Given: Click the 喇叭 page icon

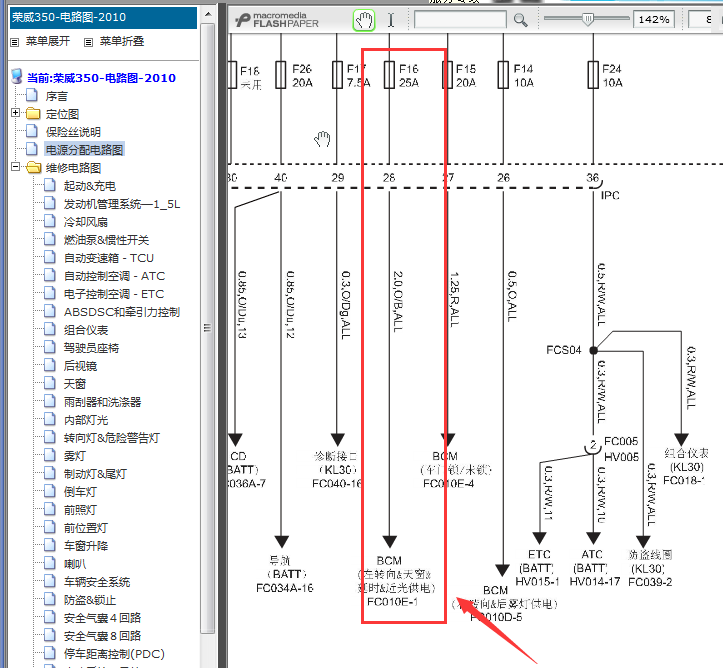Looking at the screenshot, I should tap(50, 563).
